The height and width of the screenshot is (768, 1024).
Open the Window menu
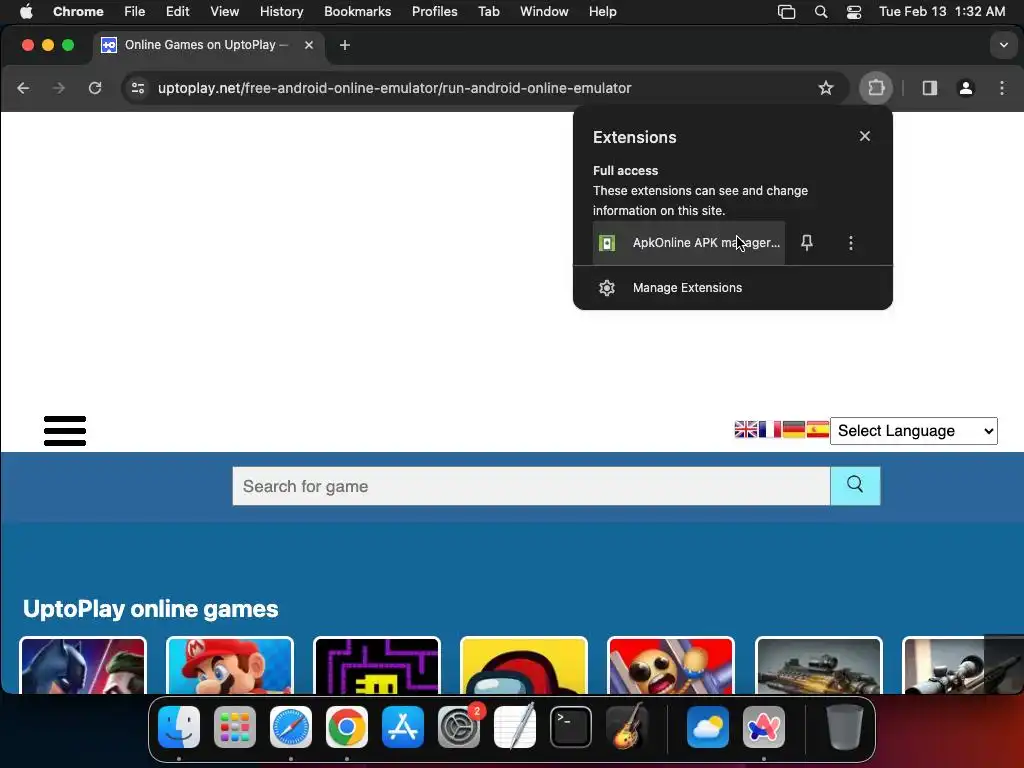point(544,11)
